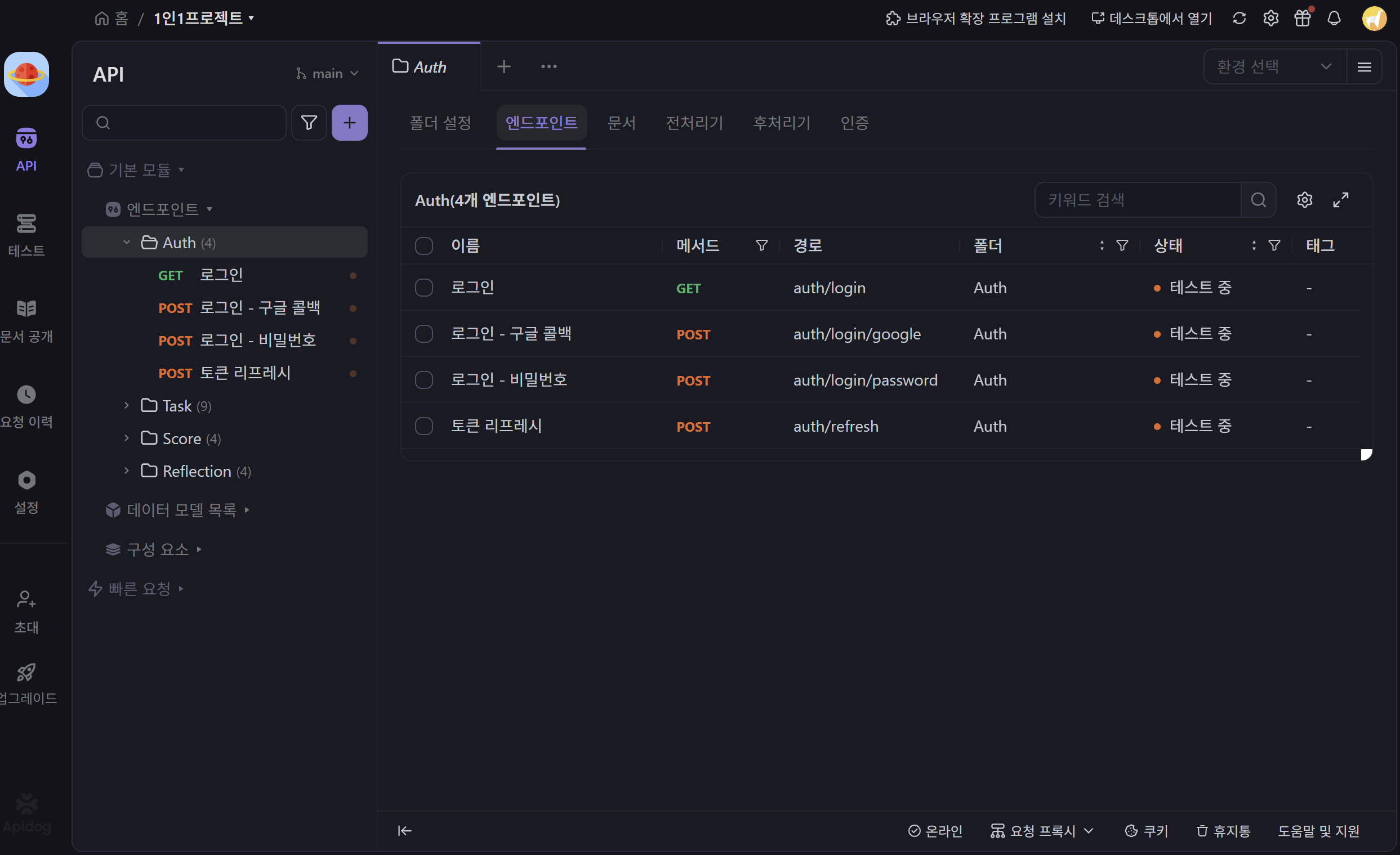Tick the 토큰 리프레시 row checkbox

point(424,426)
